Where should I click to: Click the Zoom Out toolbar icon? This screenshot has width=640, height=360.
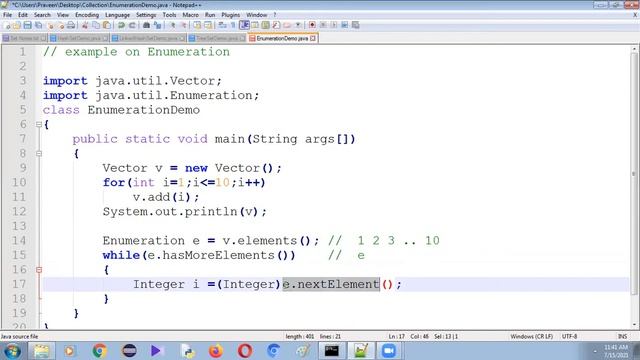[184, 25]
